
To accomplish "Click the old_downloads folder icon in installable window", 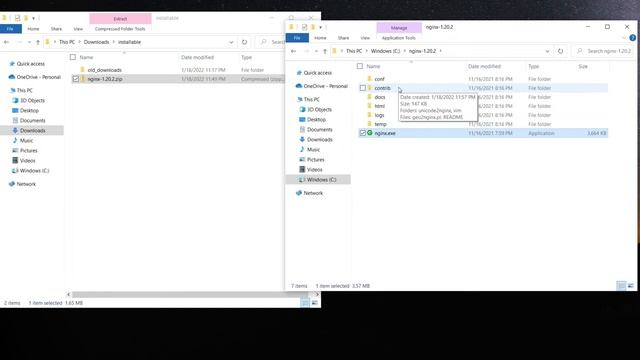I will coord(83,70).
